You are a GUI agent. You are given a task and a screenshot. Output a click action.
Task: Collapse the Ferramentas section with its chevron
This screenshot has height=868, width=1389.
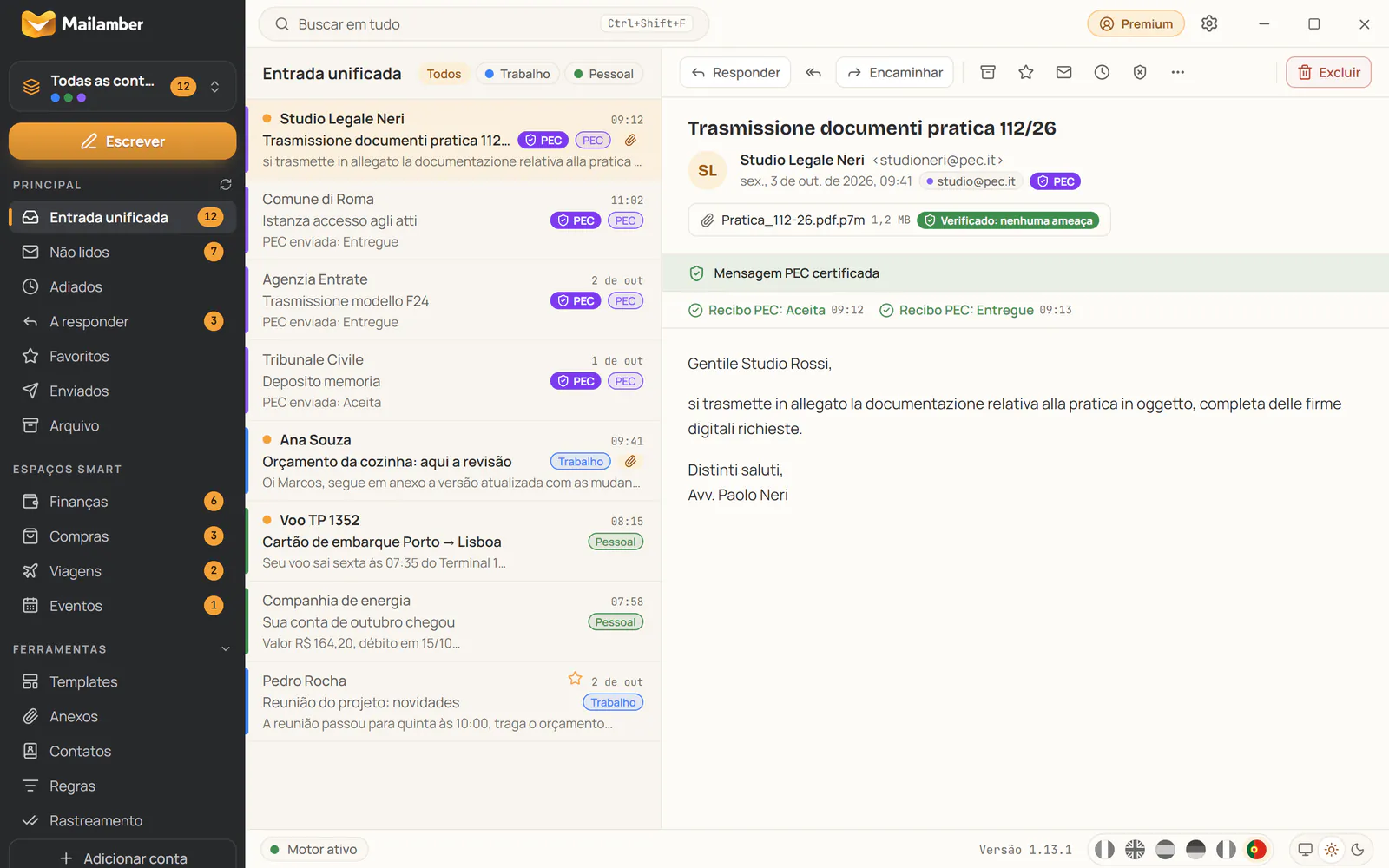226,649
